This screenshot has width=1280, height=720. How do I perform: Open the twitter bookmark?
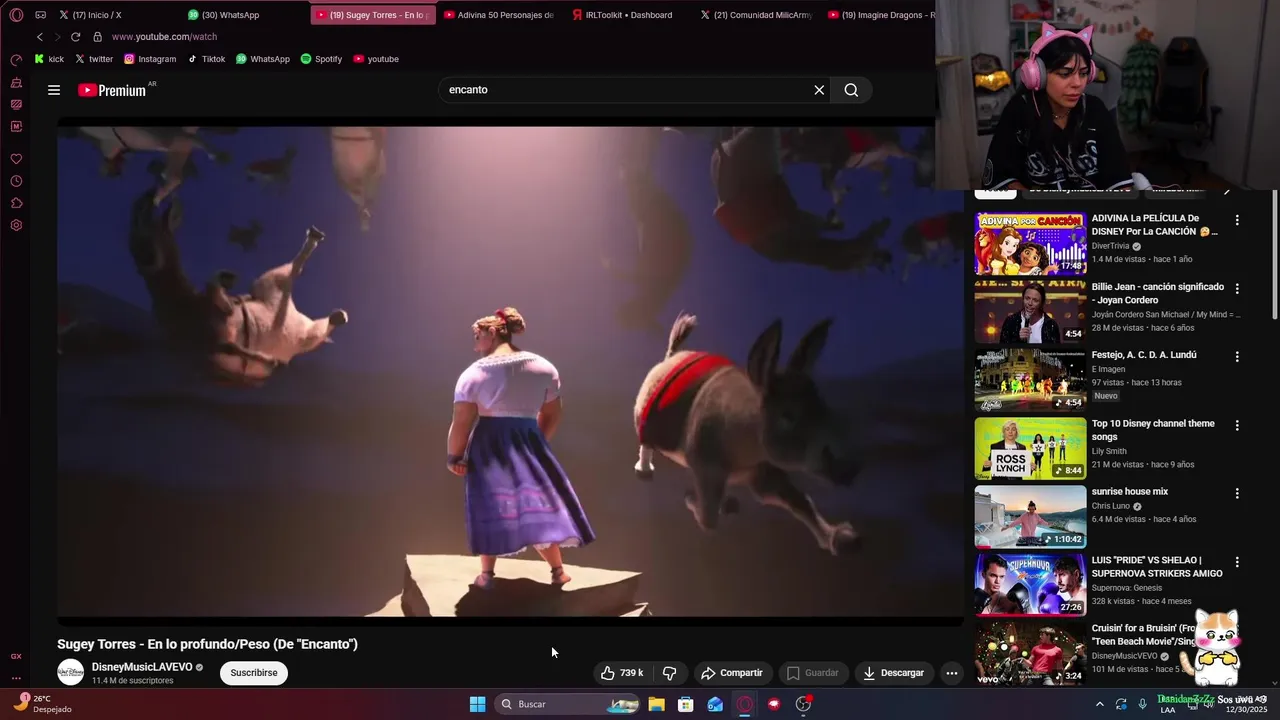(94, 59)
